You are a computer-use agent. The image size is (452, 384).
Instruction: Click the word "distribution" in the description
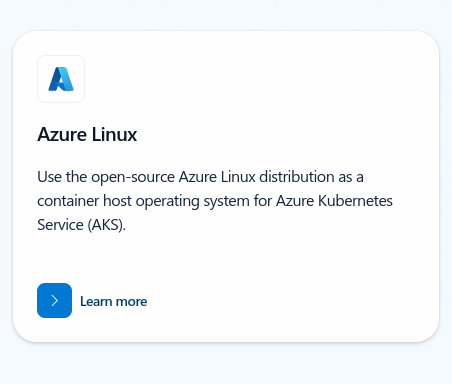click(x=297, y=177)
